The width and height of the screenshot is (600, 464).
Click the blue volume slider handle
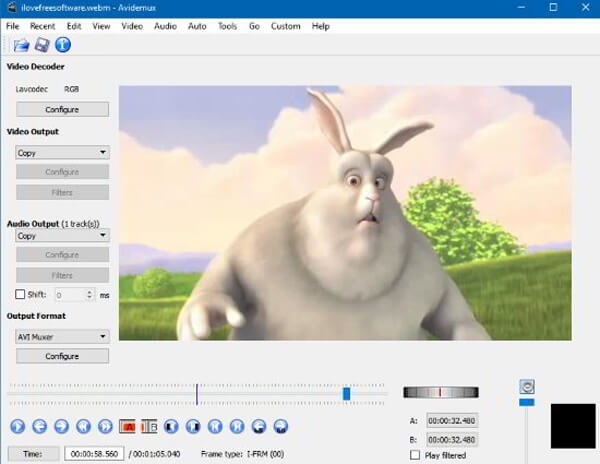[x=527, y=402]
